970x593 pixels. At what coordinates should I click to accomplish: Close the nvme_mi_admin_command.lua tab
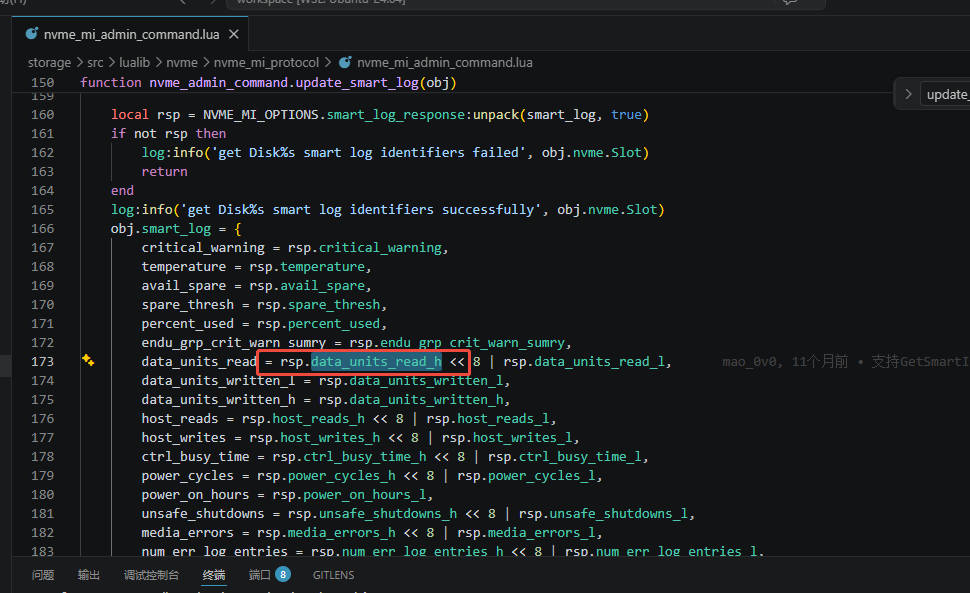[x=234, y=34]
